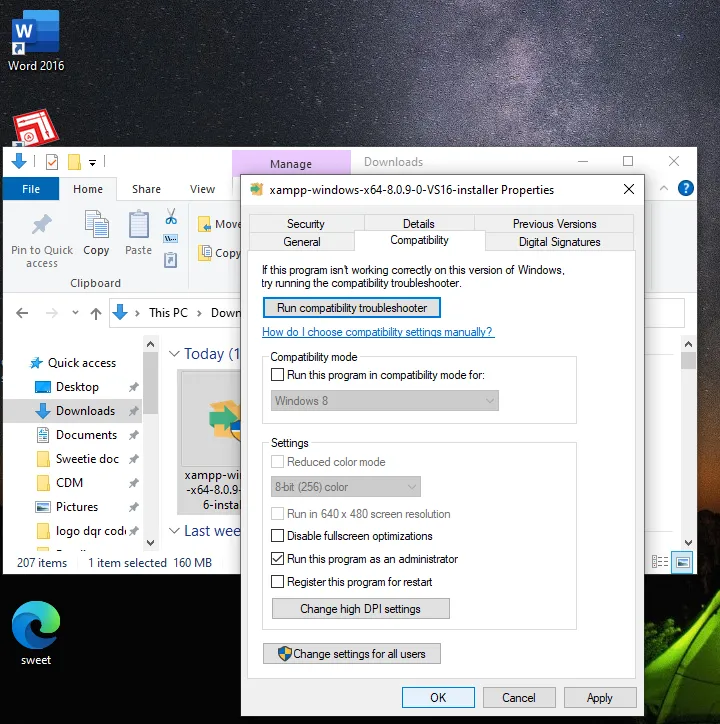Click the Paste shortcut icon
This screenshot has height=724, width=720.
(170, 260)
